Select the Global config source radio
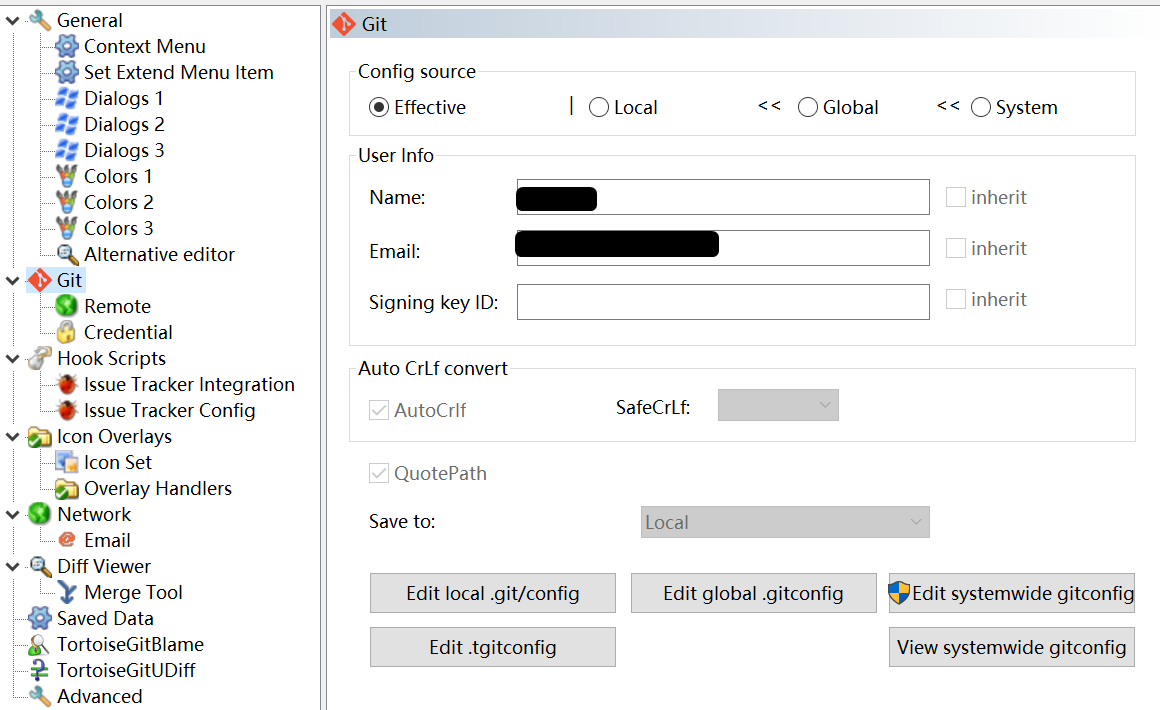Viewport: 1160px width, 710px height. click(x=808, y=107)
